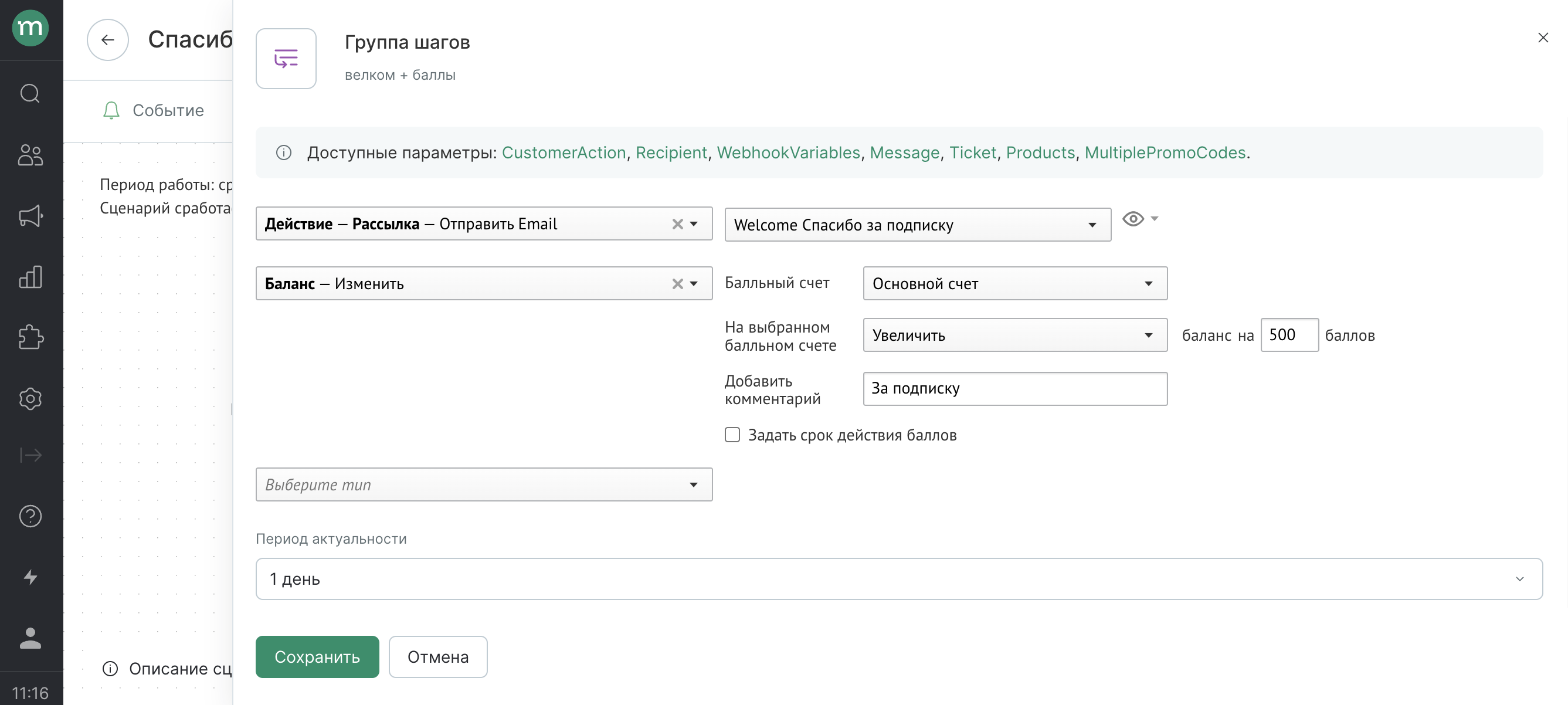Click the Группа шагов title
1568x705 pixels.
click(407, 42)
